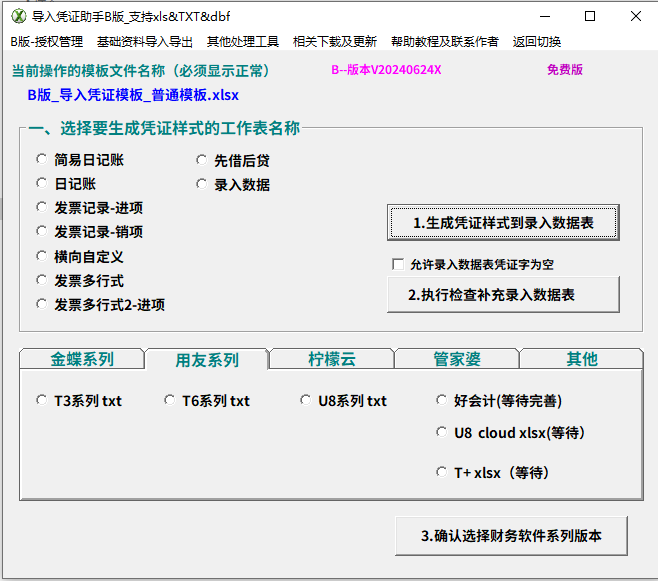
Task: Click 3.确认选择财务软件系列版本 button
Action: [x=511, y=536]
